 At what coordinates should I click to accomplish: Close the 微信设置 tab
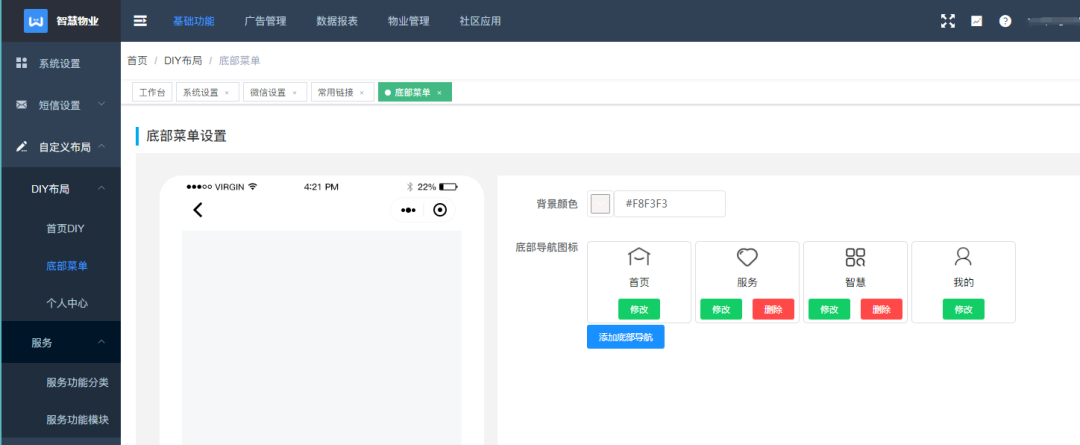pos(295,92)
